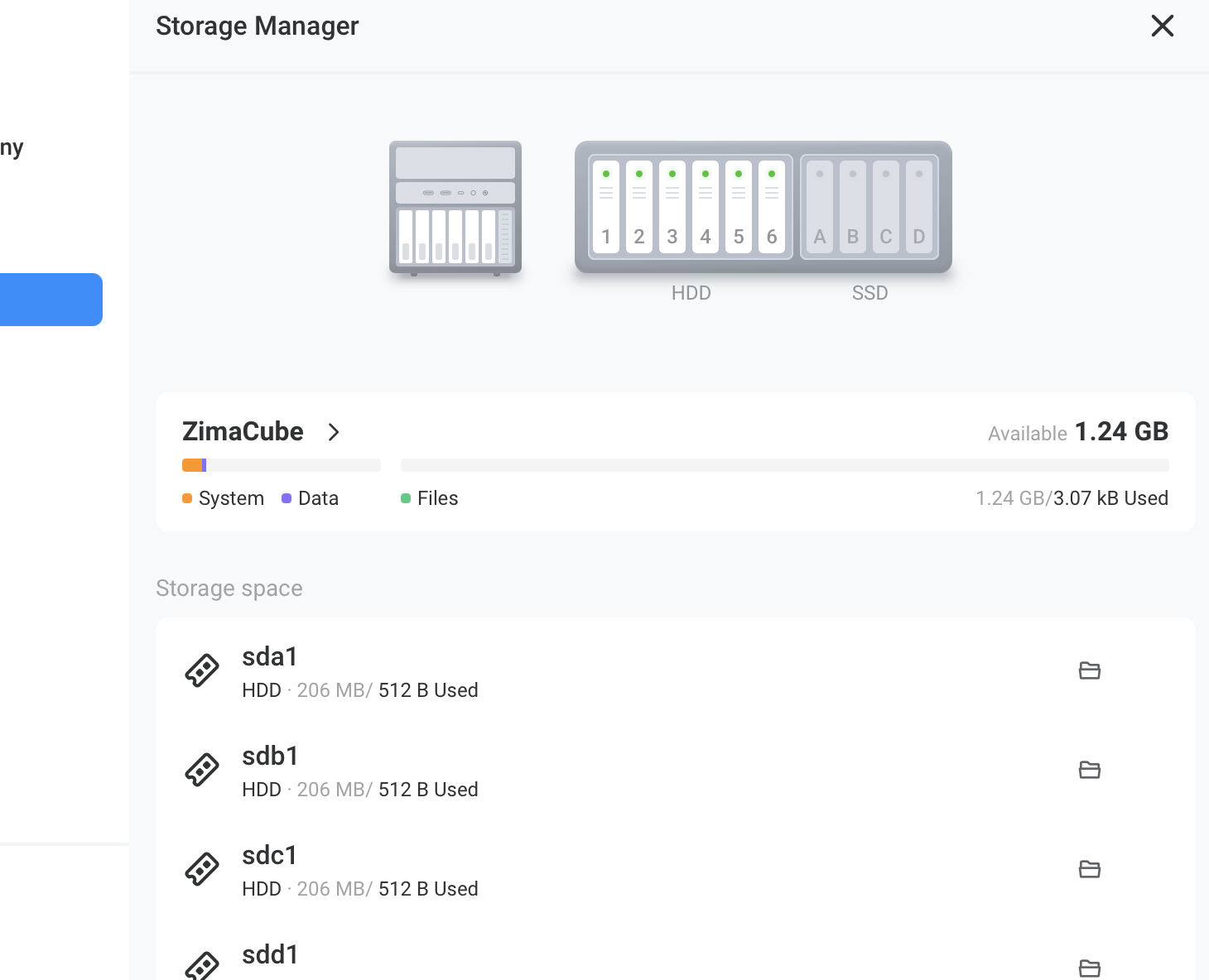
Task: Click the ZimaCube device illustration
Action: [455, 208]
